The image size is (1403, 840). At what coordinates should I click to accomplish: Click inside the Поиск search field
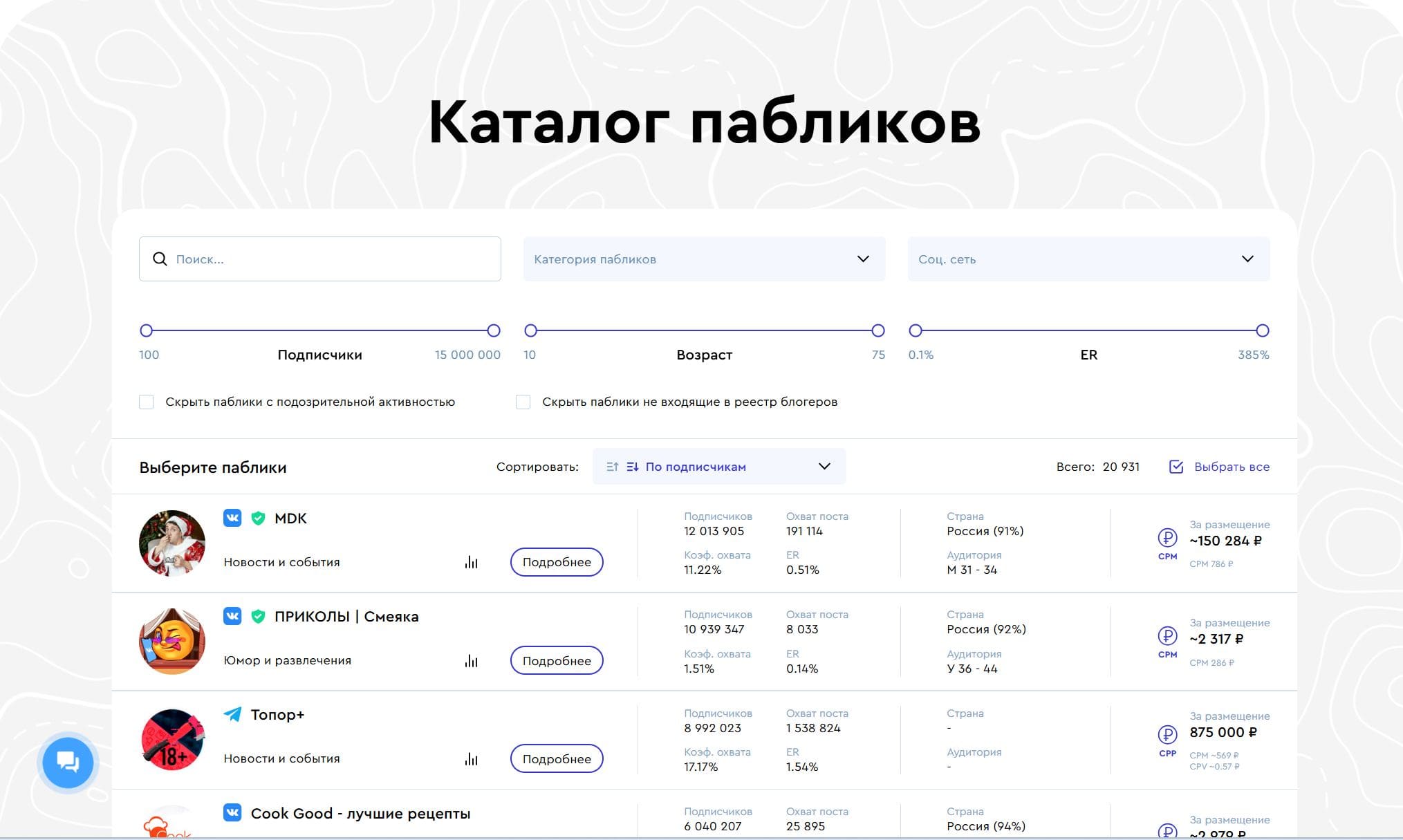tap(332, 259)
